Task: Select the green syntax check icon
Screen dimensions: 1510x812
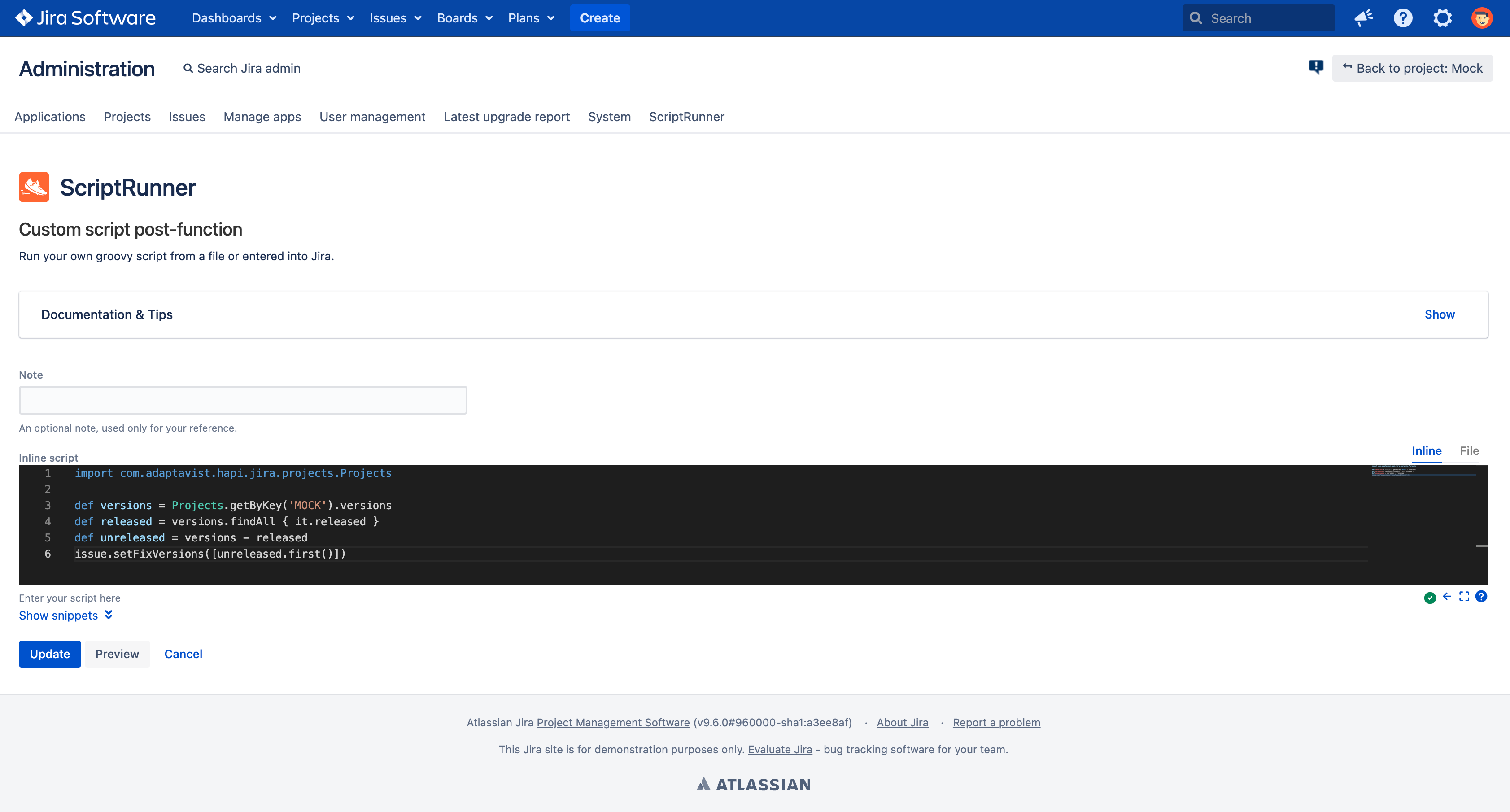Action: click(1429, 597)
